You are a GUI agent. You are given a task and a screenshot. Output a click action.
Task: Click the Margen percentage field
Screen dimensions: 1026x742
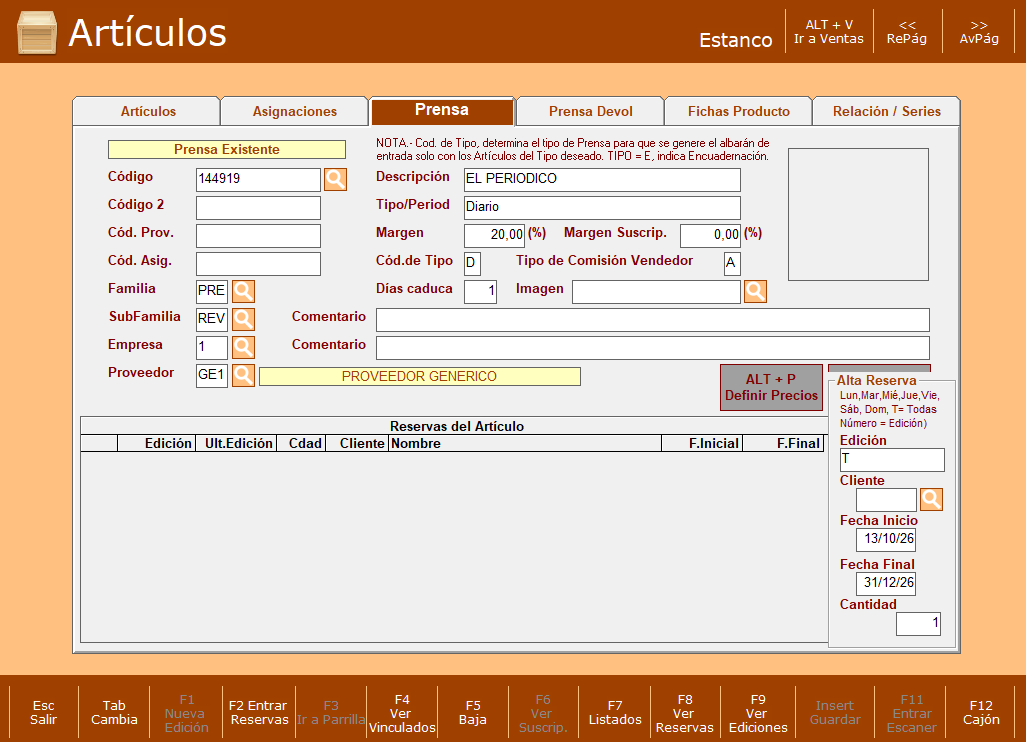tap(494, 236)
